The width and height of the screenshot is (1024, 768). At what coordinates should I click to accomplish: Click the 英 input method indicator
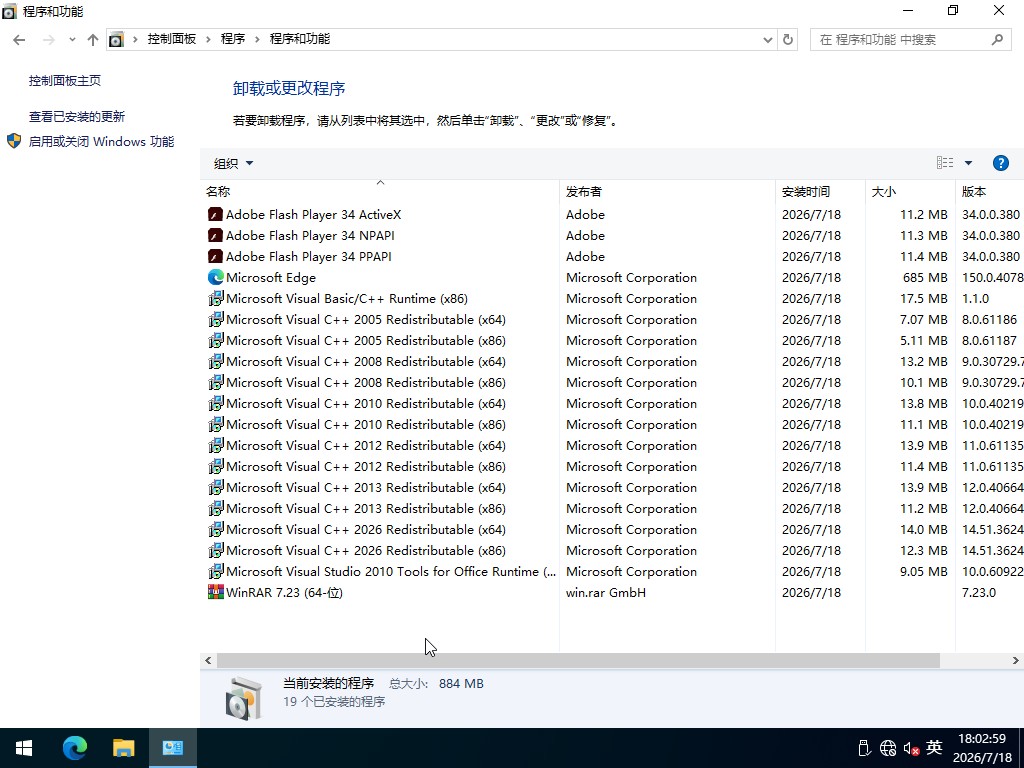coord(934,747)
